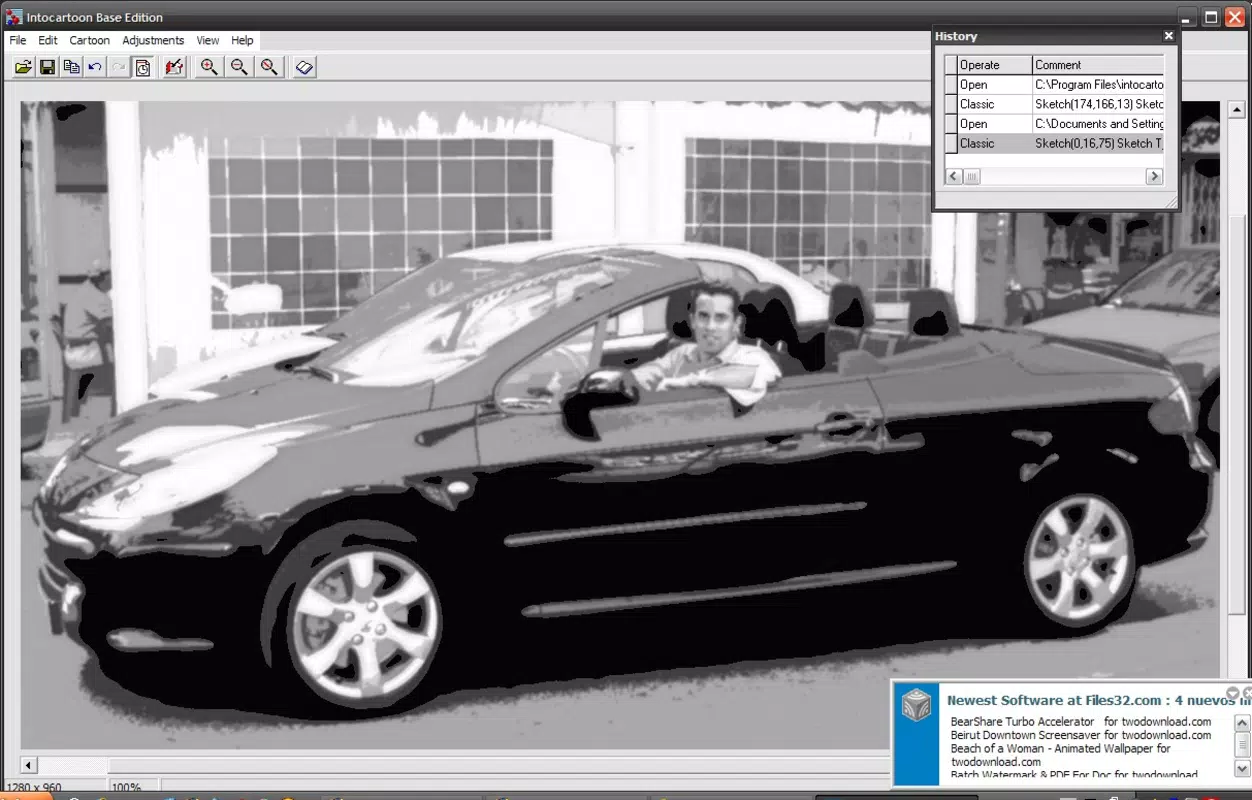
Task: Click History panel scroll left arrow
Action: point(953,176)
